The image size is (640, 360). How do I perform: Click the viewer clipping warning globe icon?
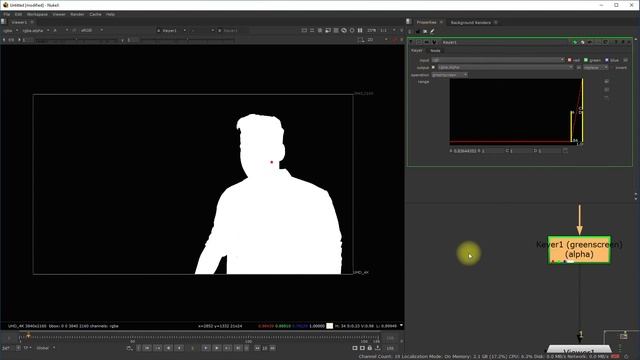pos(344,30)
